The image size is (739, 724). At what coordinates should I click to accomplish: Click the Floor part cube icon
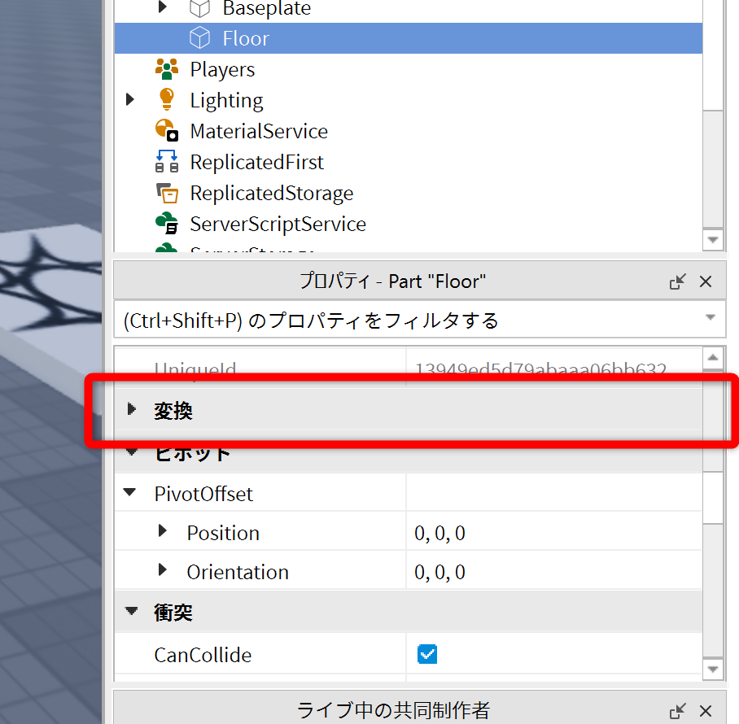coord(200,39)
